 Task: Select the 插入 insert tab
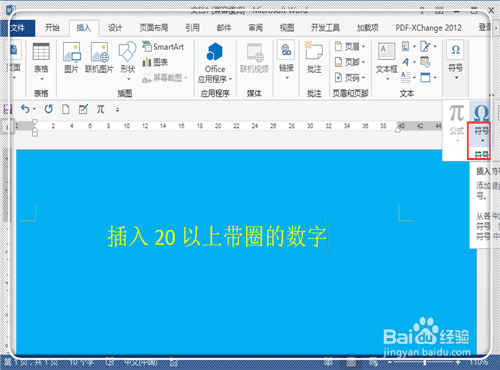(x=84, y=28)
